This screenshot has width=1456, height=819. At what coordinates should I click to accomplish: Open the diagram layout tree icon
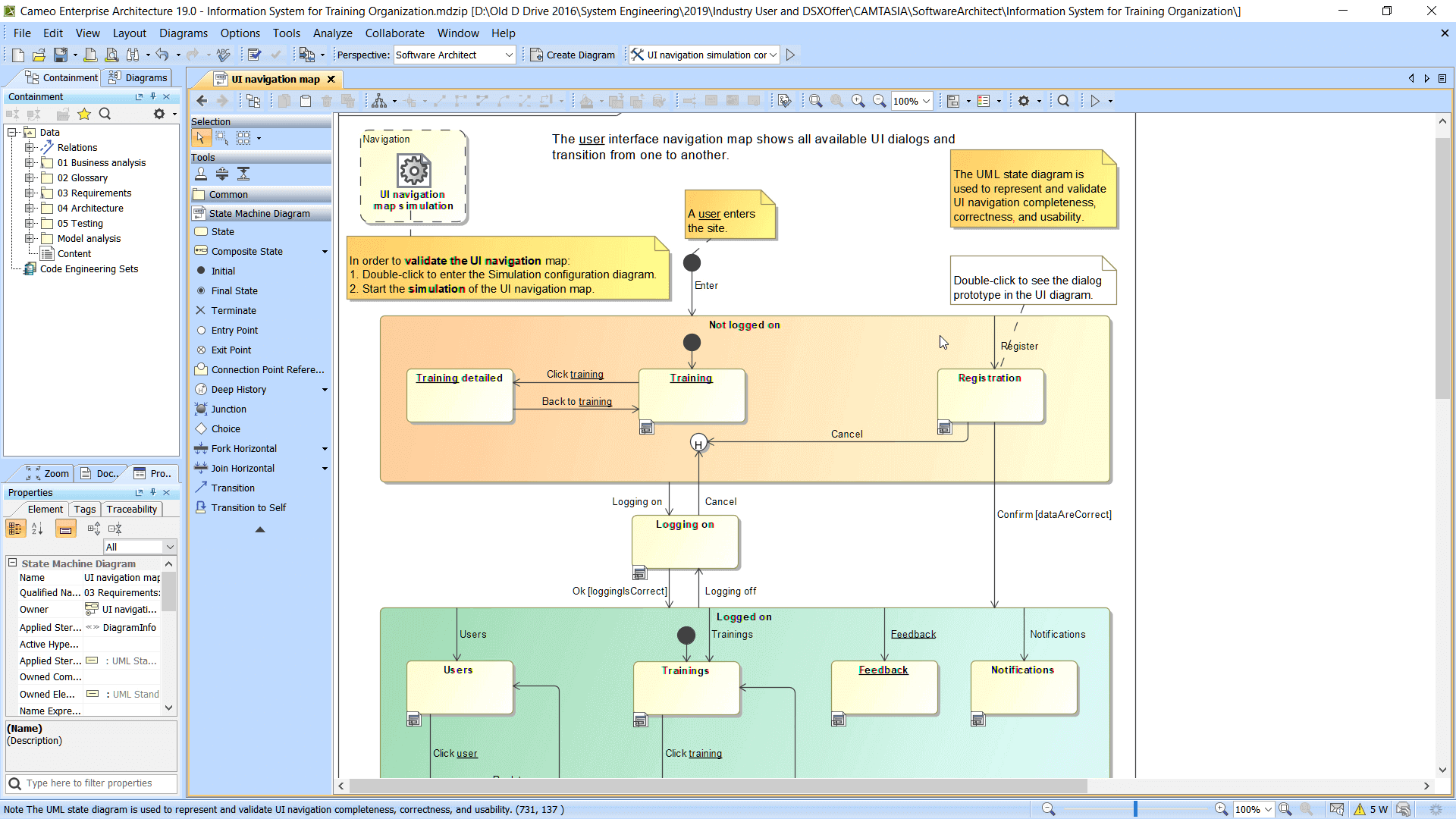pos(379,101)
